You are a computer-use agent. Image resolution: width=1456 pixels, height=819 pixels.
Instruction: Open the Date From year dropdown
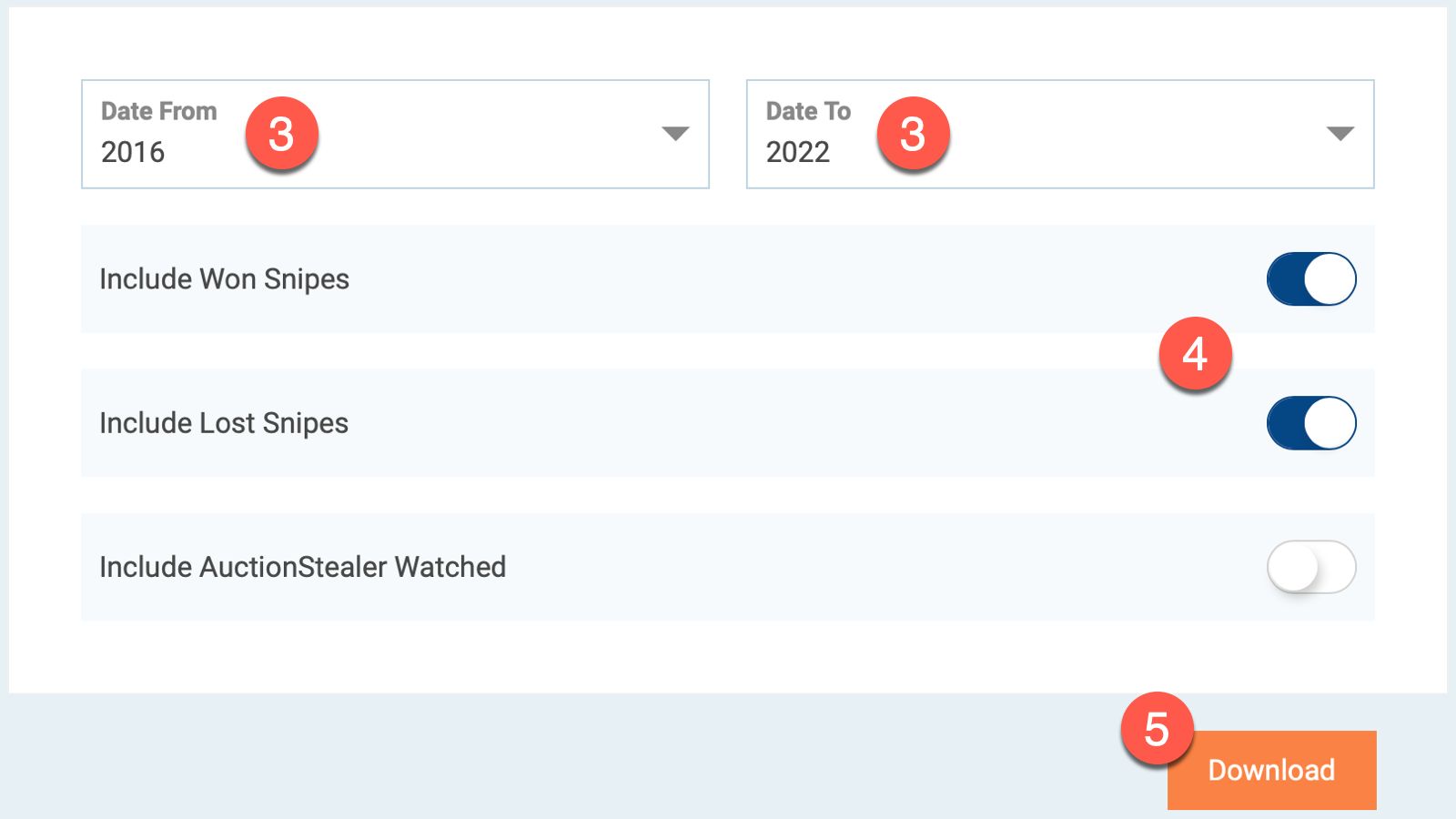click(455, 134)
